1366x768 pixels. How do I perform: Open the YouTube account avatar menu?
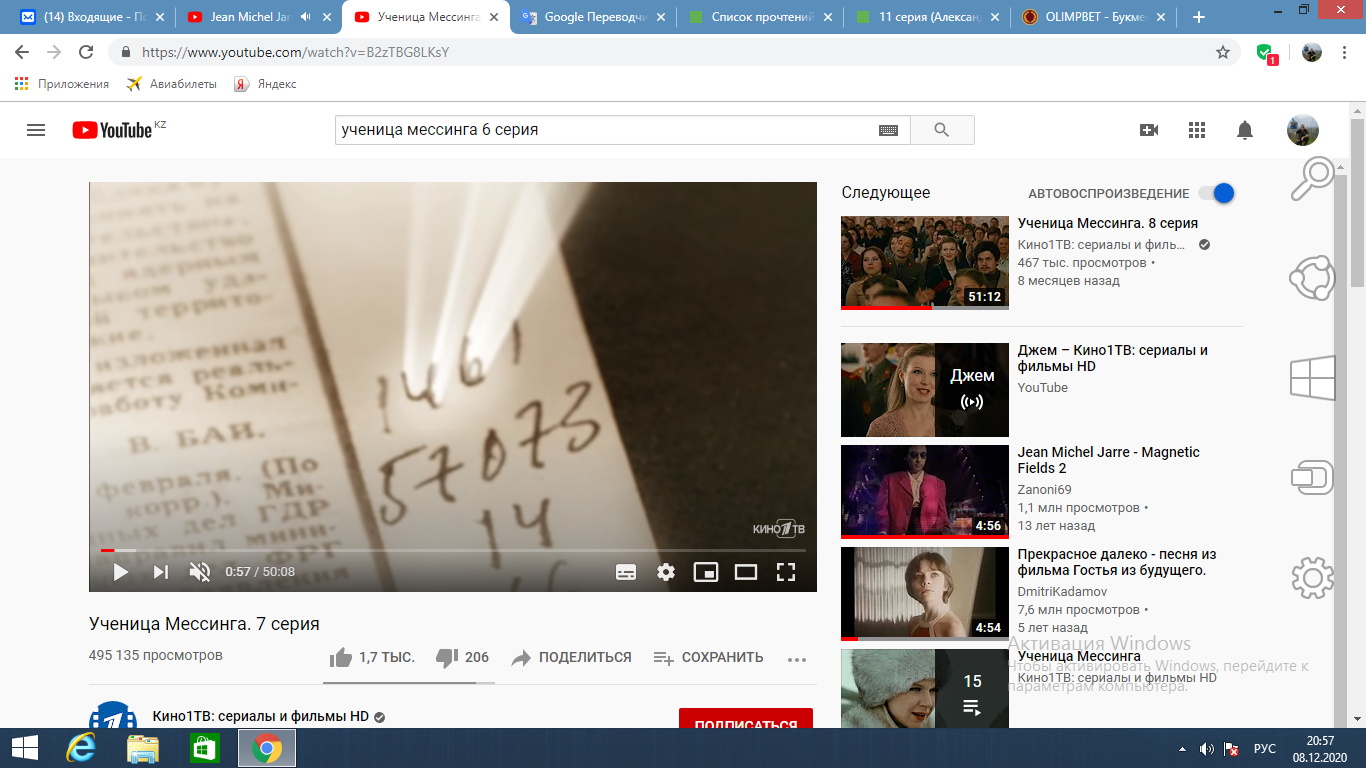tap(1302, 130)
